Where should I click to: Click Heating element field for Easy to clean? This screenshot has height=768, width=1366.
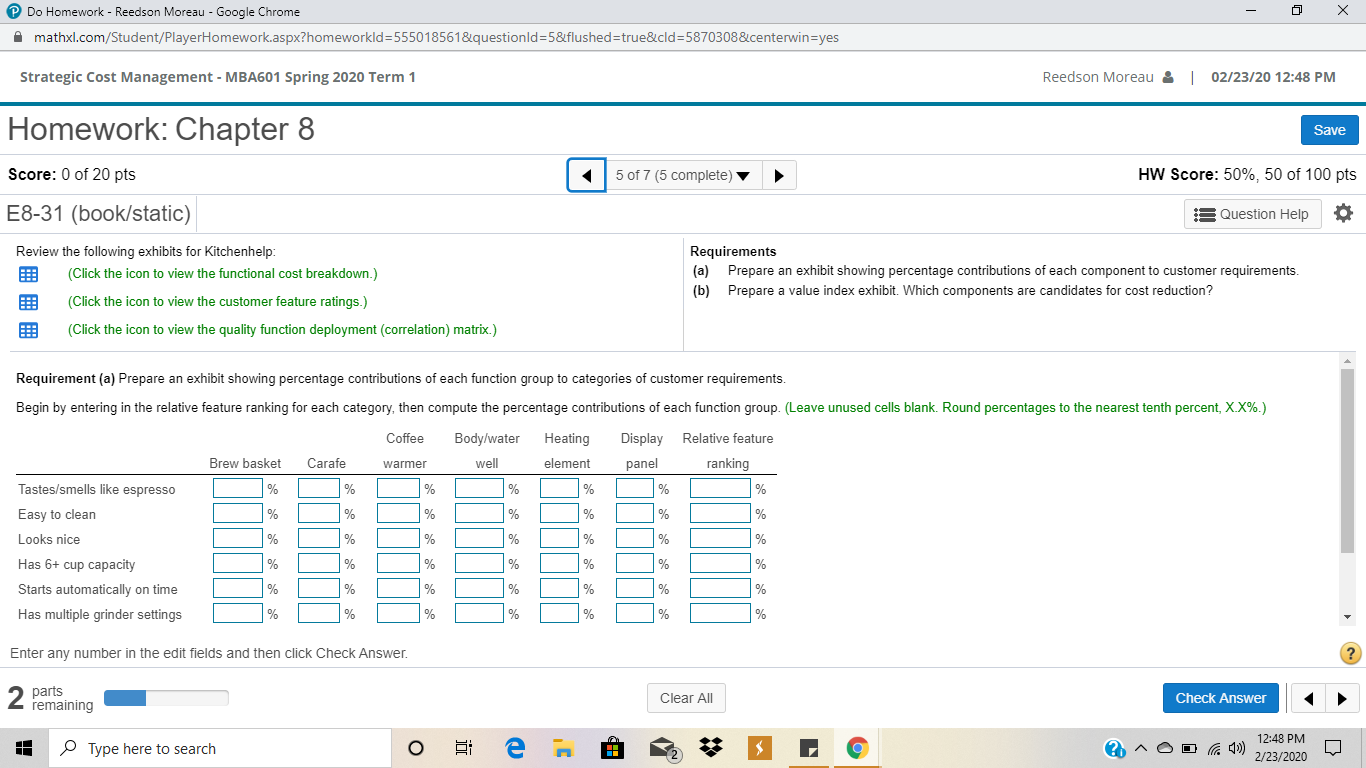(x=559, y=514)
